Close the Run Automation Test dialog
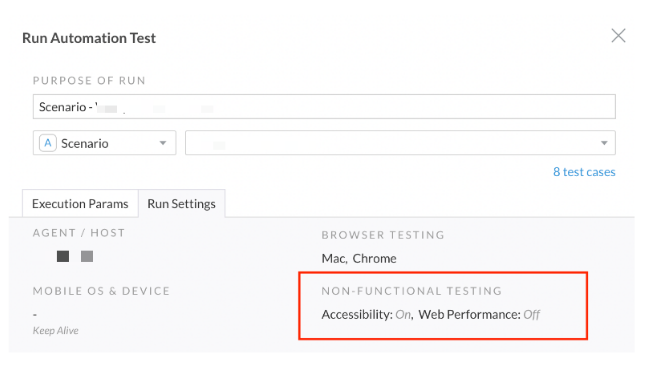Image resolution: width=652 pixels, height=381 pixels. (x=618, y=36)
